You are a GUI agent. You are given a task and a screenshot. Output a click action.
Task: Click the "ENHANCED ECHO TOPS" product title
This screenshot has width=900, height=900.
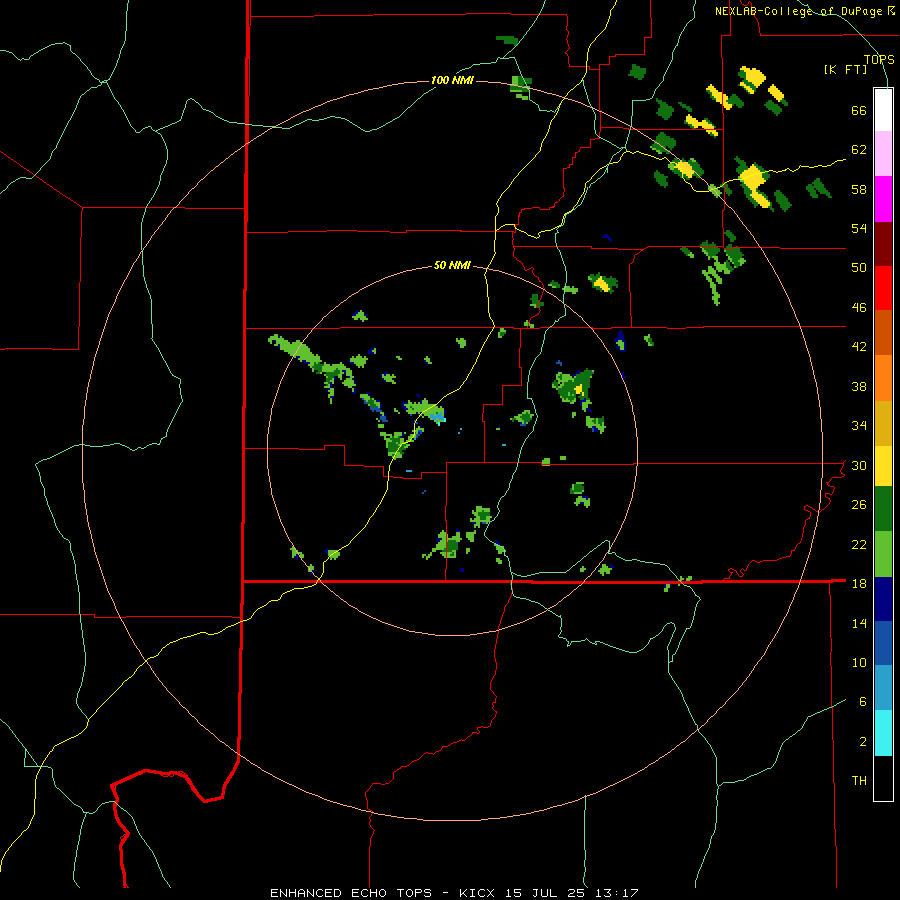(x=351, y=893)
